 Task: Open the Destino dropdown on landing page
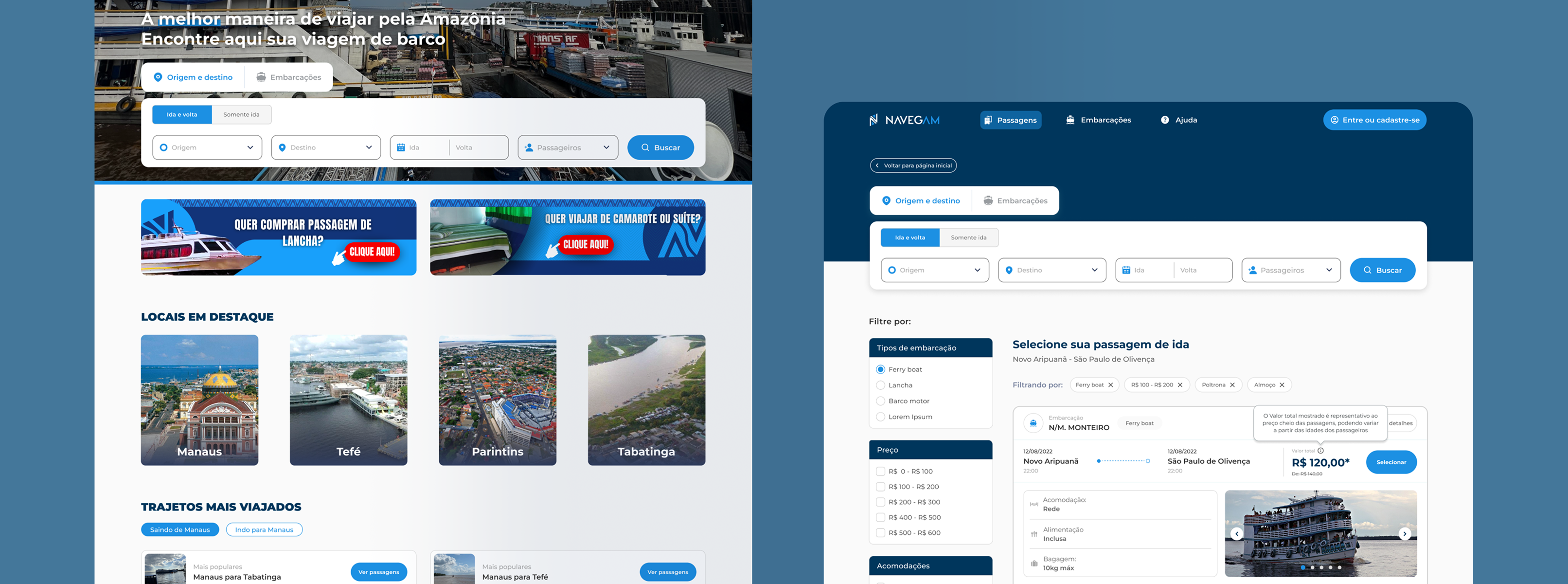tap(326, 147)
